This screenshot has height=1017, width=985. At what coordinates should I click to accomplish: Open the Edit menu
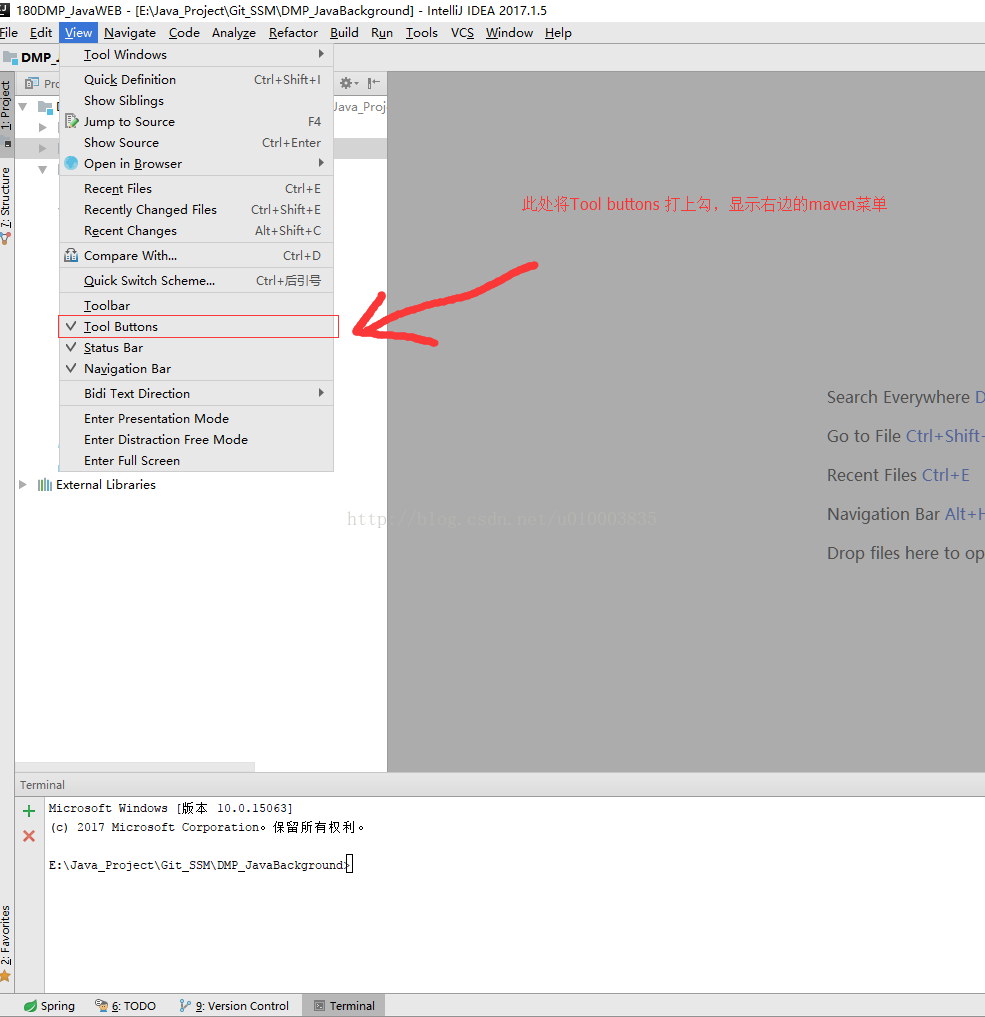tap(41, 32)
